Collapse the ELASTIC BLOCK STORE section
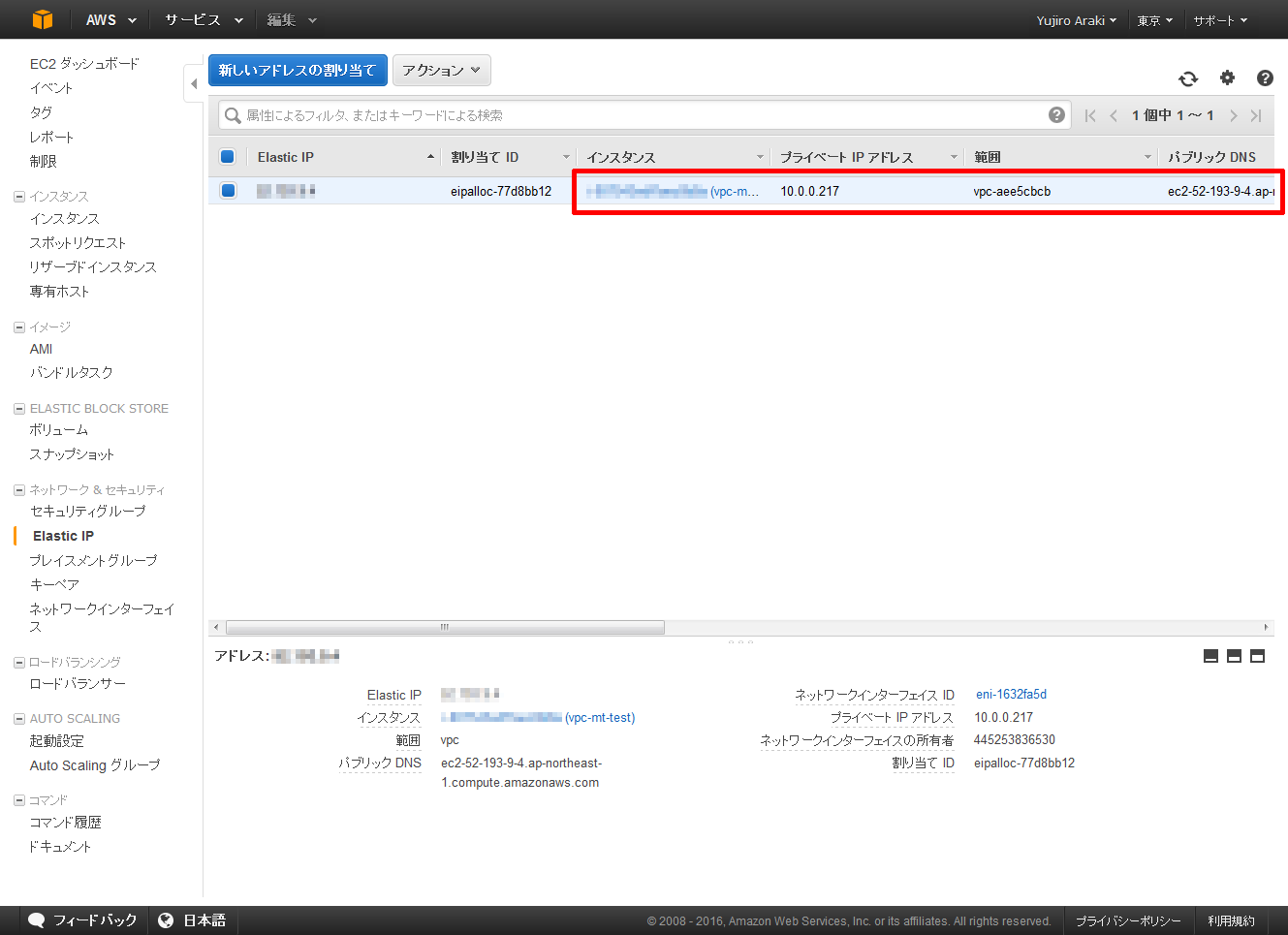The height and width of the screenshot is (935, 1288). pyautogui.click(x=19, y=409)
